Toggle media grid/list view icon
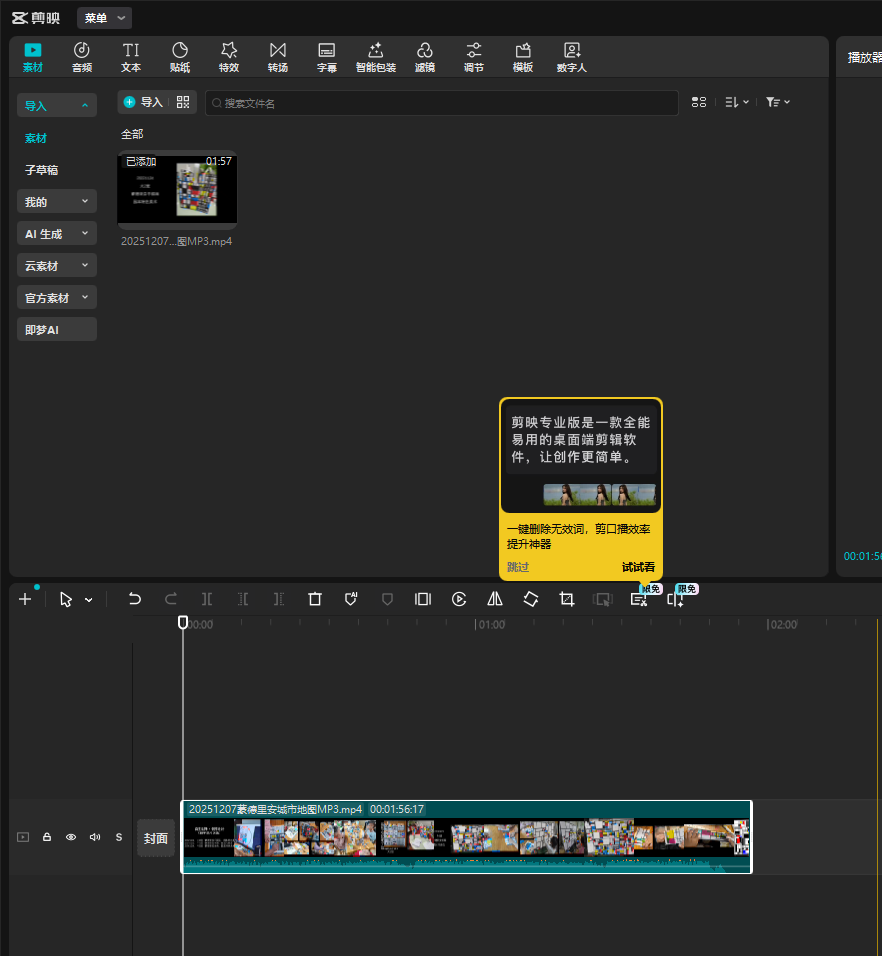The height and width of the screenshot is (956, 882). tap(699, 102)
